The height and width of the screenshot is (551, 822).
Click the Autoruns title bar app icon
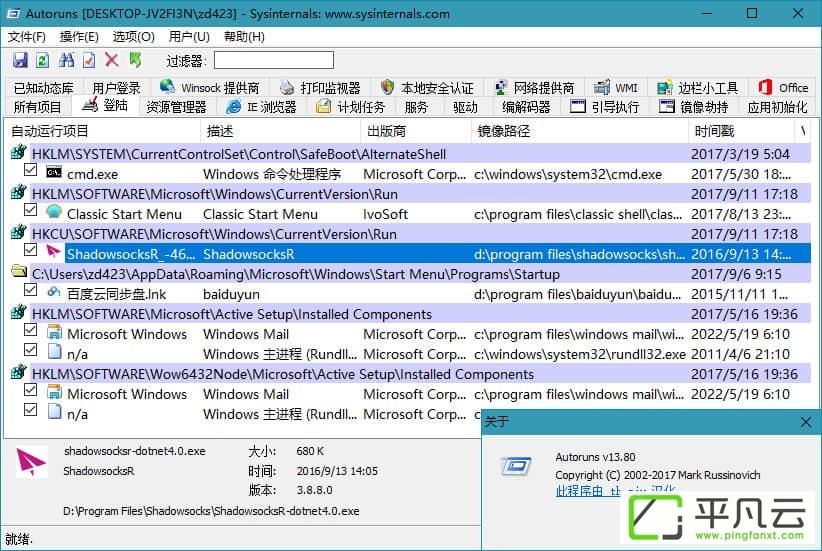[x=13, y=13]
